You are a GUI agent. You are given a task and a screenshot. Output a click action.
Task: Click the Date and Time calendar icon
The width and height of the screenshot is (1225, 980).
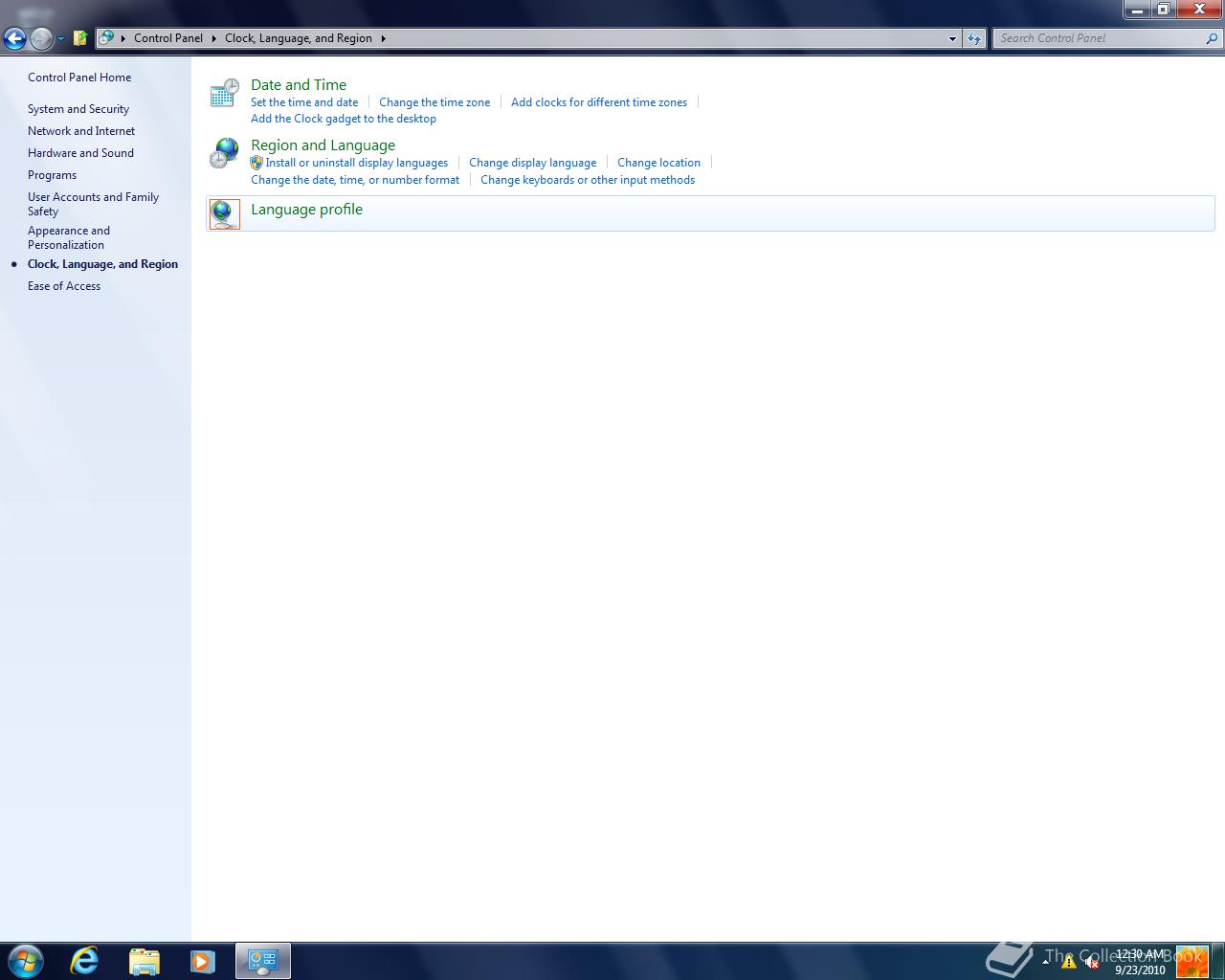(224, 93)
